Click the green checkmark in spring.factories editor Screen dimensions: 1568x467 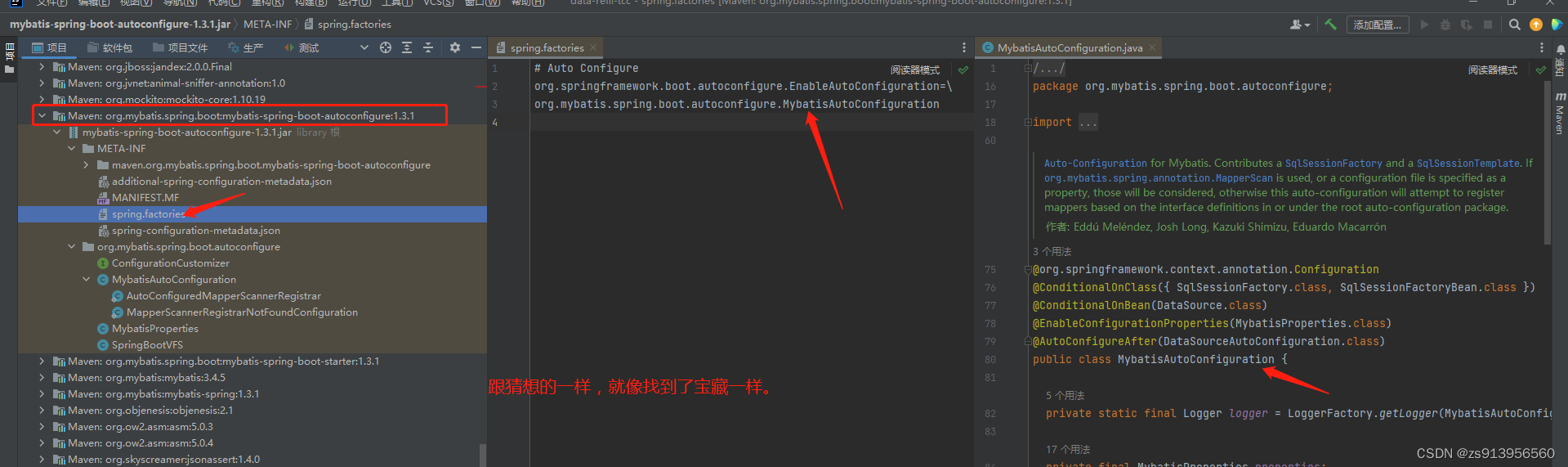[963, 70]
